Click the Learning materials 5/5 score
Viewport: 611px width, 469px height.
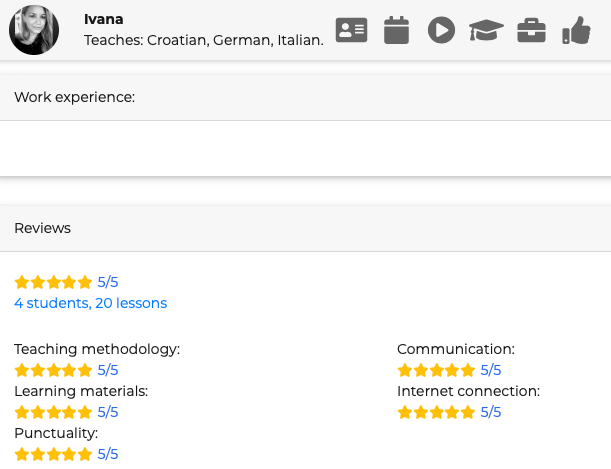(x=108, y=412)
